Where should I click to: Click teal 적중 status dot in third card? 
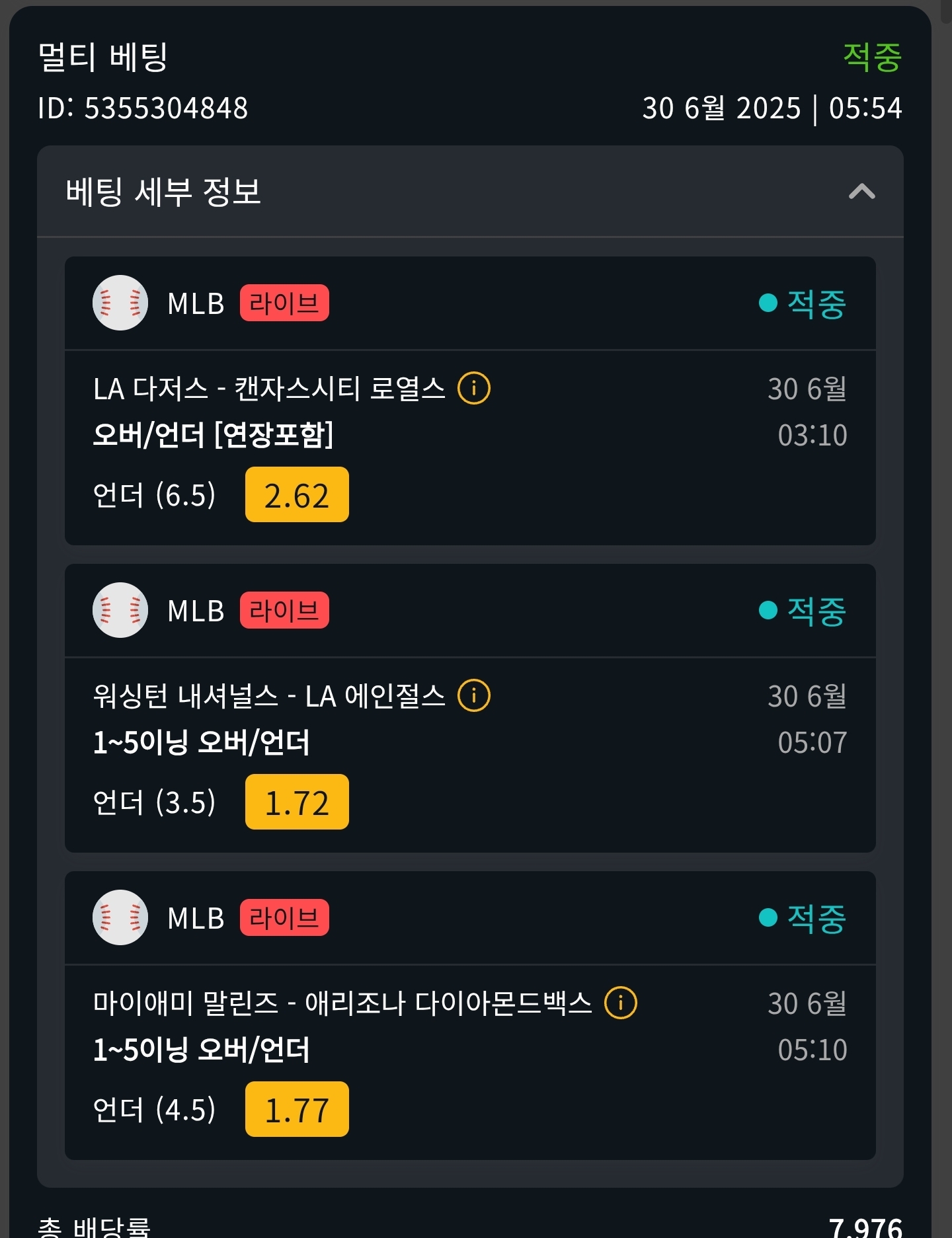(768, 917)
